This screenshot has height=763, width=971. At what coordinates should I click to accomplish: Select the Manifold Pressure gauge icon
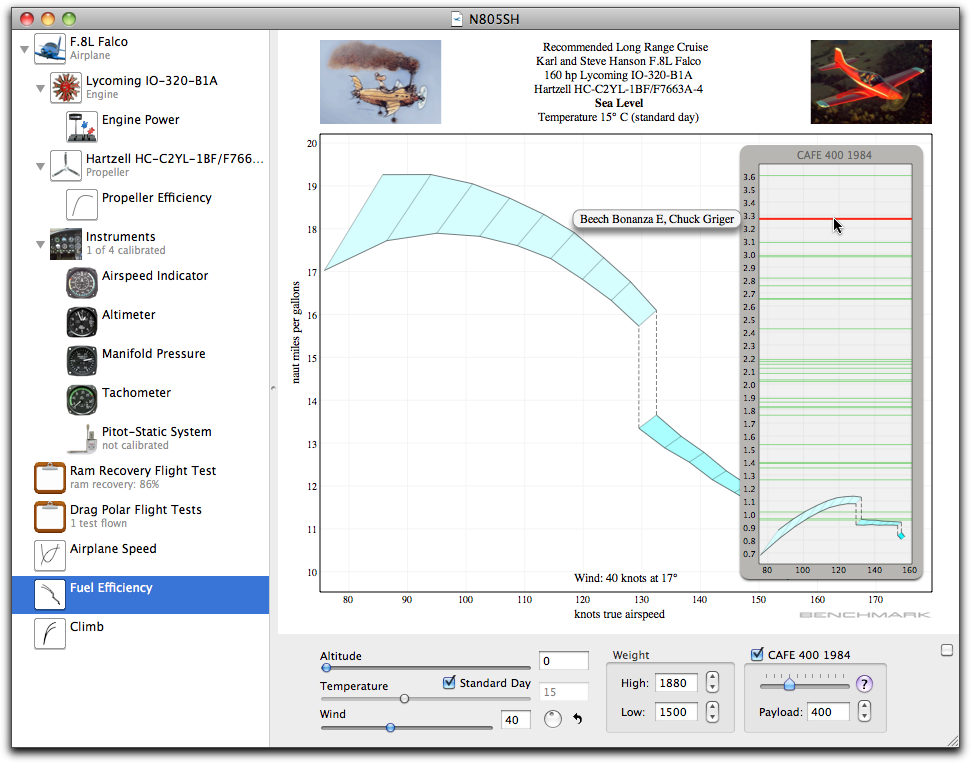(82, 360)
